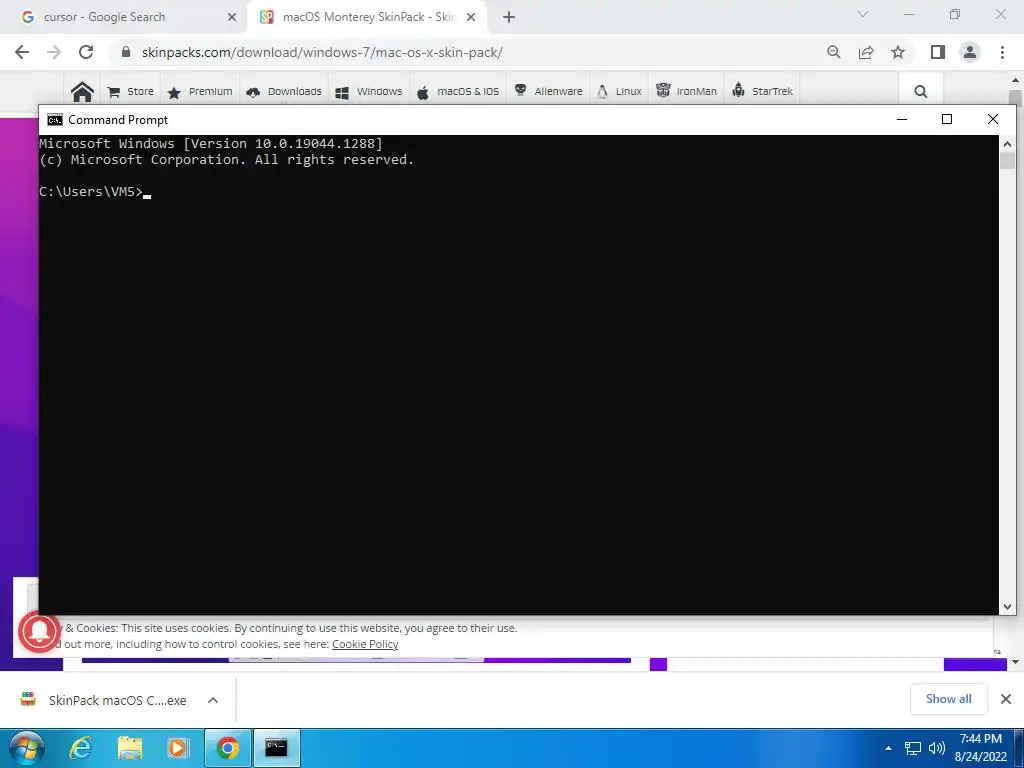Open network status tray icon
Screen dimensions: 1024x768
(913, 748)
